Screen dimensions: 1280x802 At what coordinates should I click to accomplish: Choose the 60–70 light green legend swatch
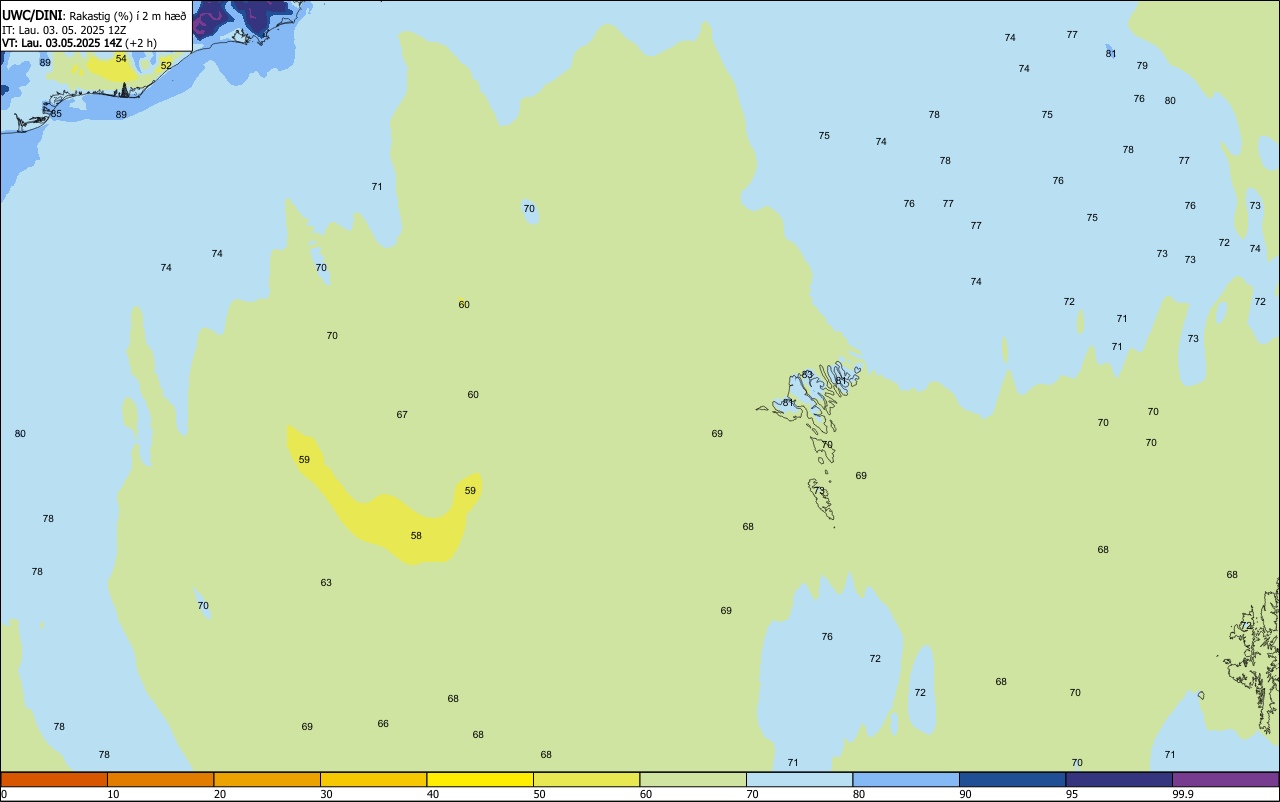click(x=693, y=779)
